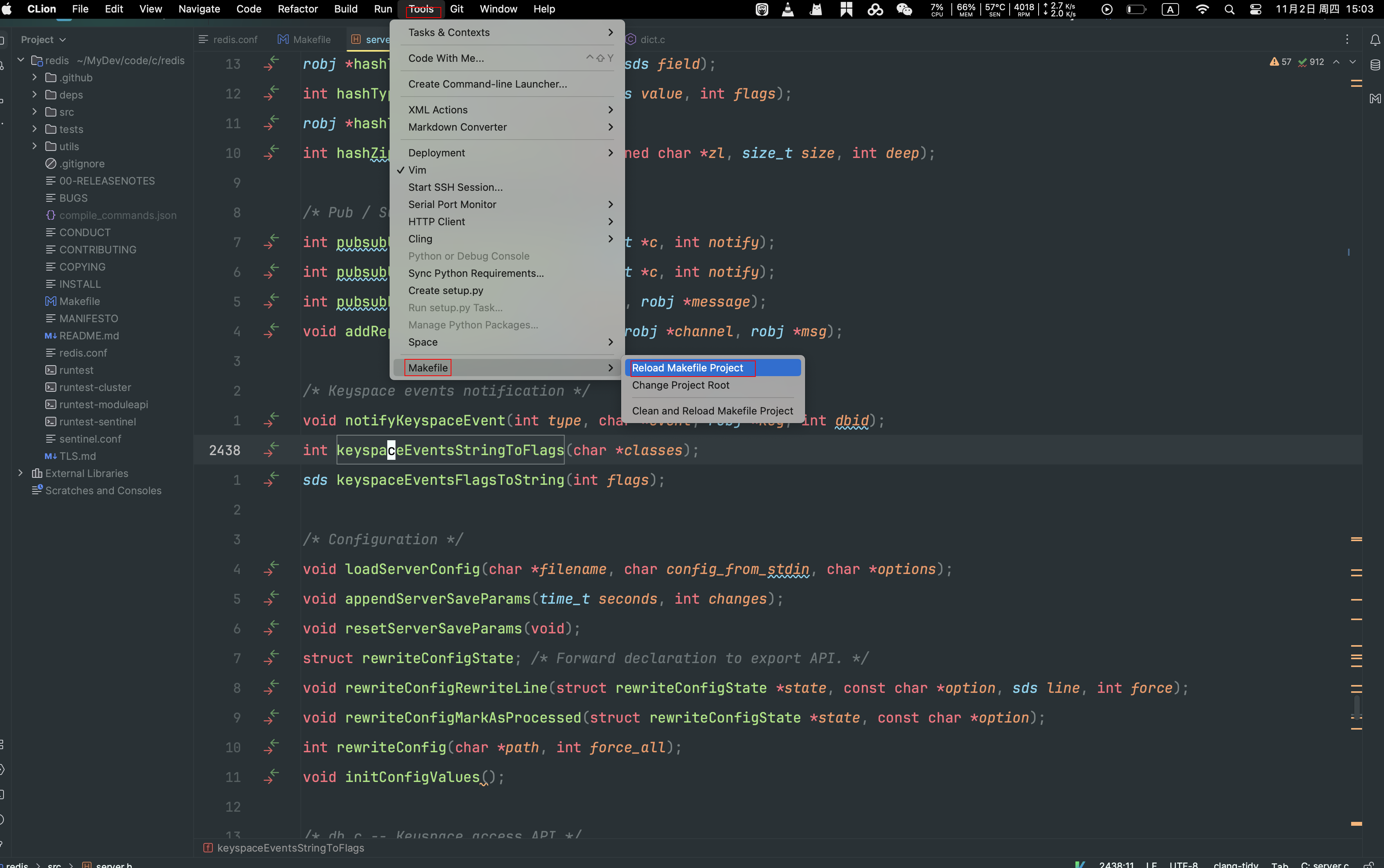Viewport: 1384px width, 868px height.
Task: Open macOS Control Center toggle icon
Action: 1255,9
